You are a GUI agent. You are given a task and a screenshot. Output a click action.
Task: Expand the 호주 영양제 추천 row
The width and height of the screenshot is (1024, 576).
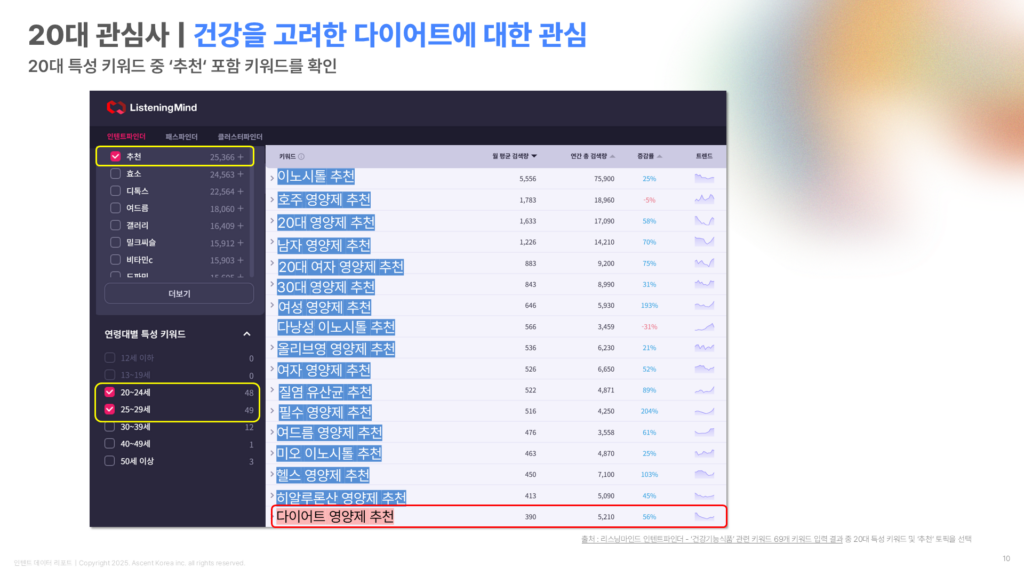pos(272,199)
